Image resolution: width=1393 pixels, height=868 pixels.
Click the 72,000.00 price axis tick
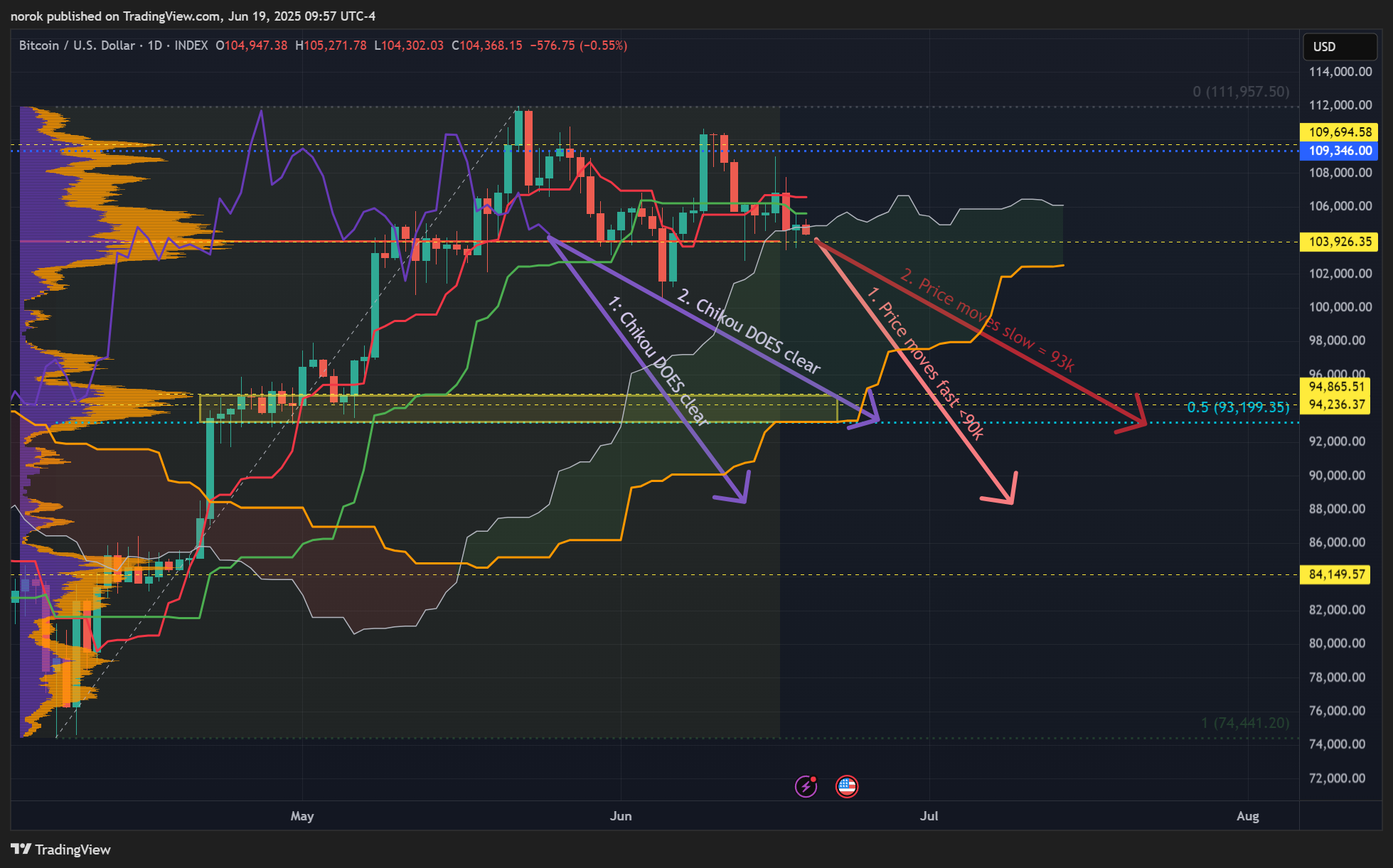point(1338,778)
